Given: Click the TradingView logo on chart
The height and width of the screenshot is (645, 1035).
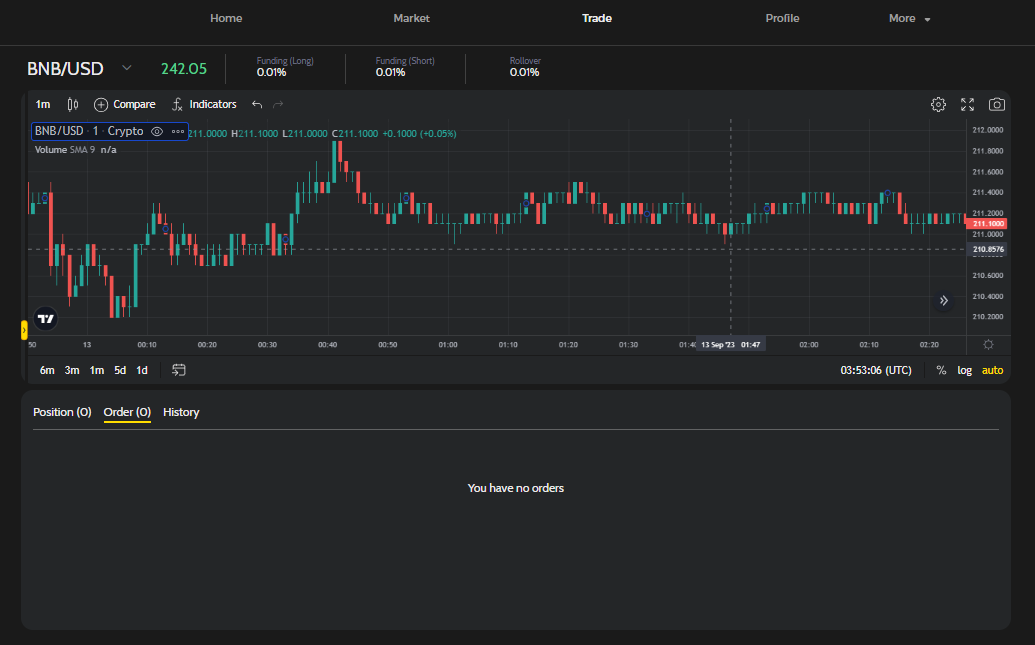Looking at the screenshot, I should (x=45, y=319).
